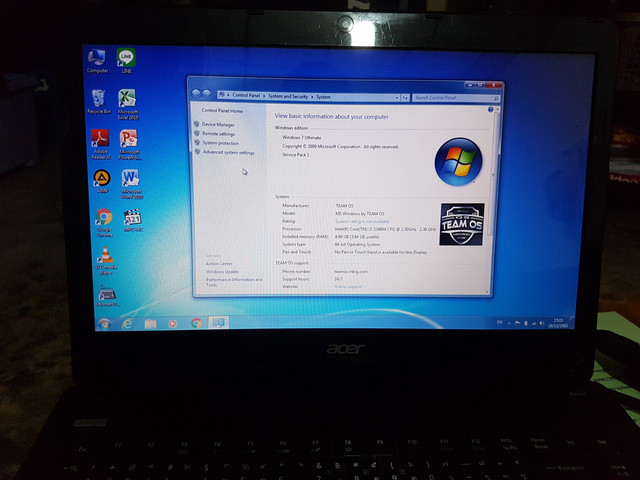Image resolution: width=640 pixels, height=480 pixels.
Task: Click the Forward navigation button
Action: (207, 95)
